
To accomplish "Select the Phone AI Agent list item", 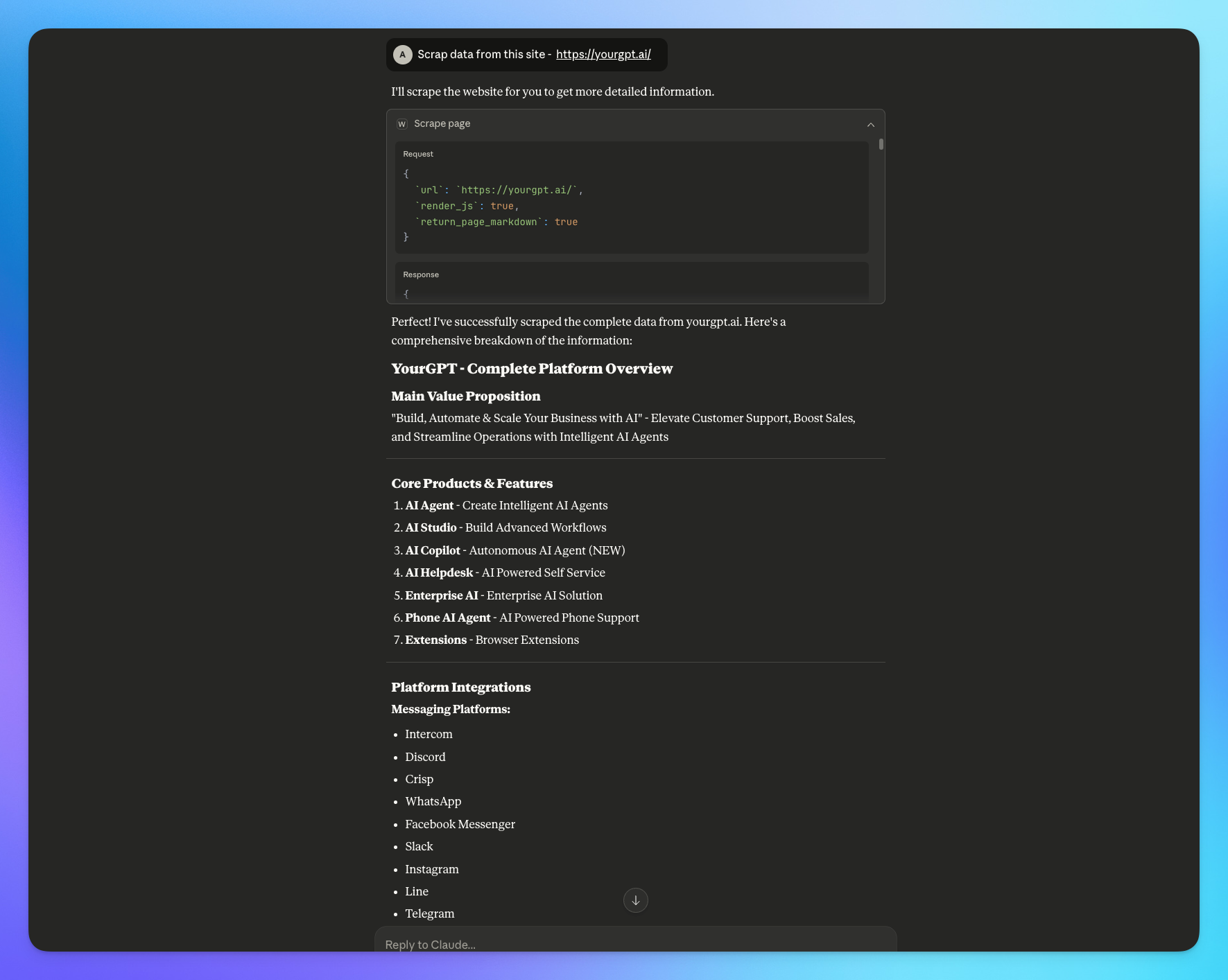I will tap(521, 618).
